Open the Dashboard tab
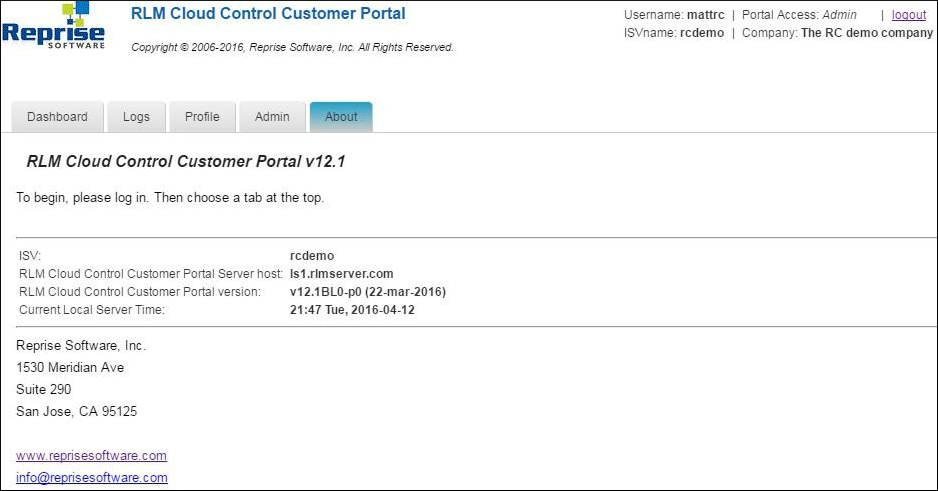 (x=57, y=117)
